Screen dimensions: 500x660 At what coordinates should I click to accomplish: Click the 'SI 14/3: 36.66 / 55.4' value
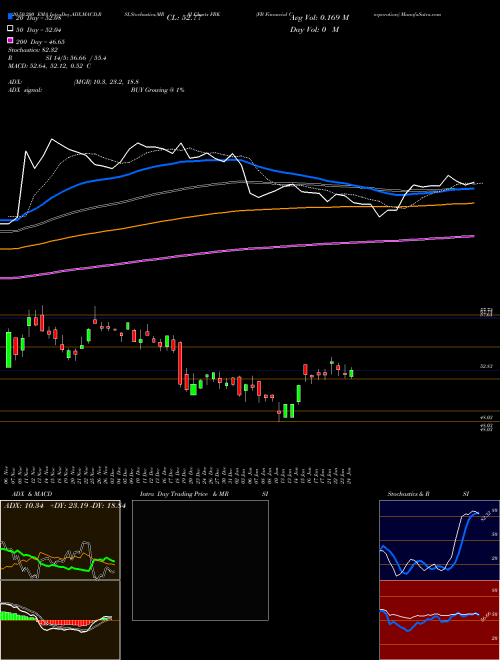pyautogui.click(x=76, y=58)
